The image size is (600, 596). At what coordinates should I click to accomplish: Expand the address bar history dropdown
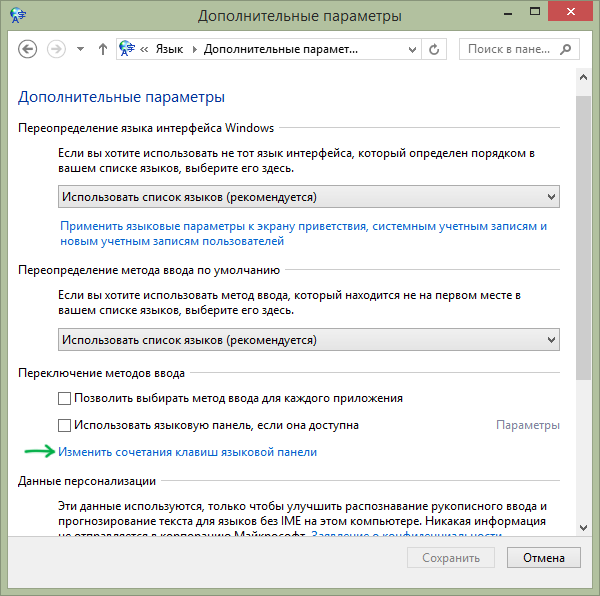tap(412, 49)
